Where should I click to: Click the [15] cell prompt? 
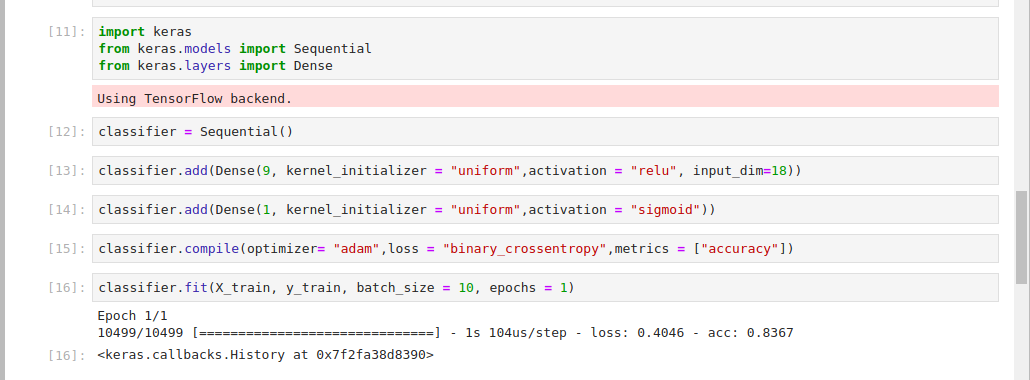point(67,249)
